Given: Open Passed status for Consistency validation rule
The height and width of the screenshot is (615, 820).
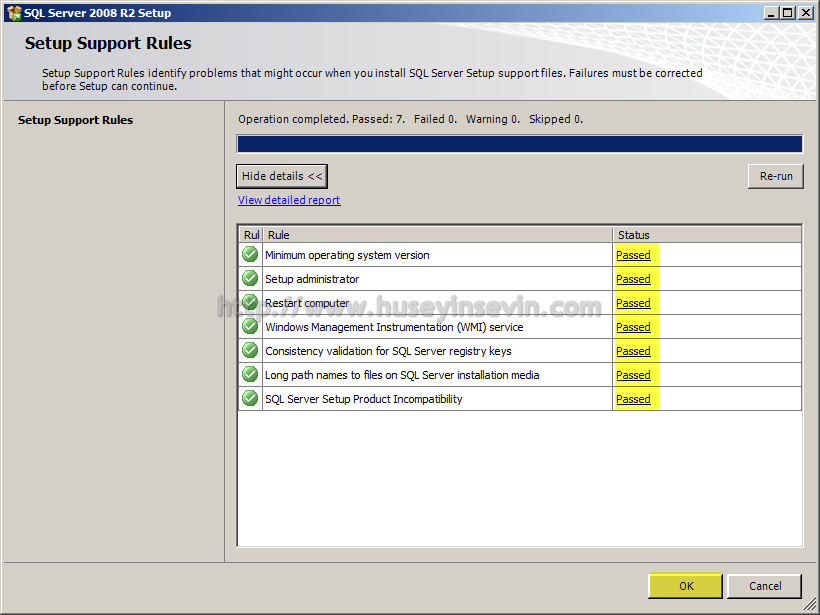Looking at the screenshot, I should [x=633, y=351].
